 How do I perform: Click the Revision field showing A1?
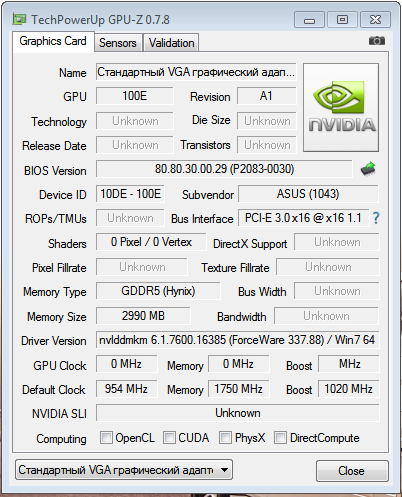pos(266,96)
